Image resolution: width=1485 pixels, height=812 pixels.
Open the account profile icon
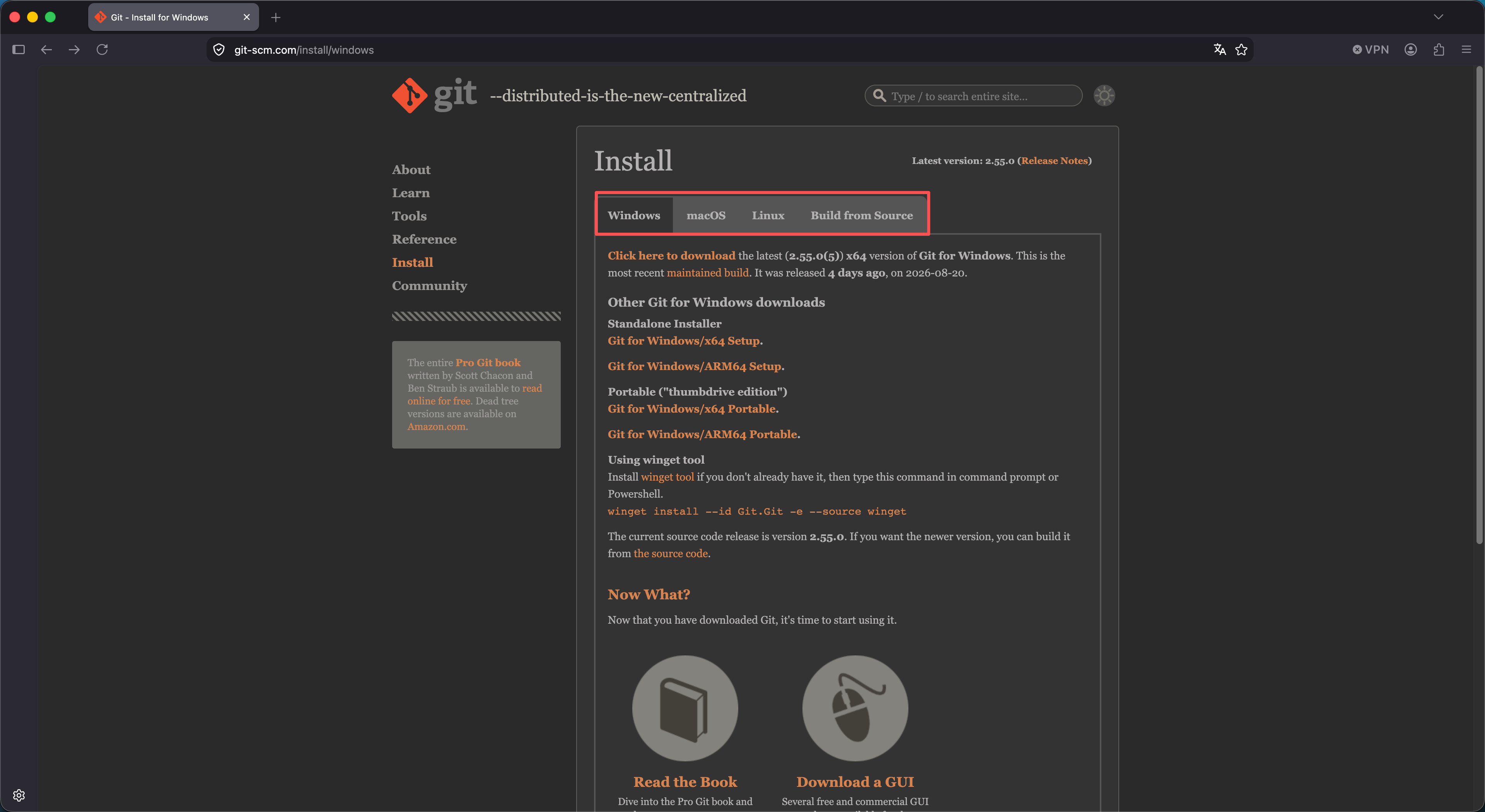[x=1411, y=49]
